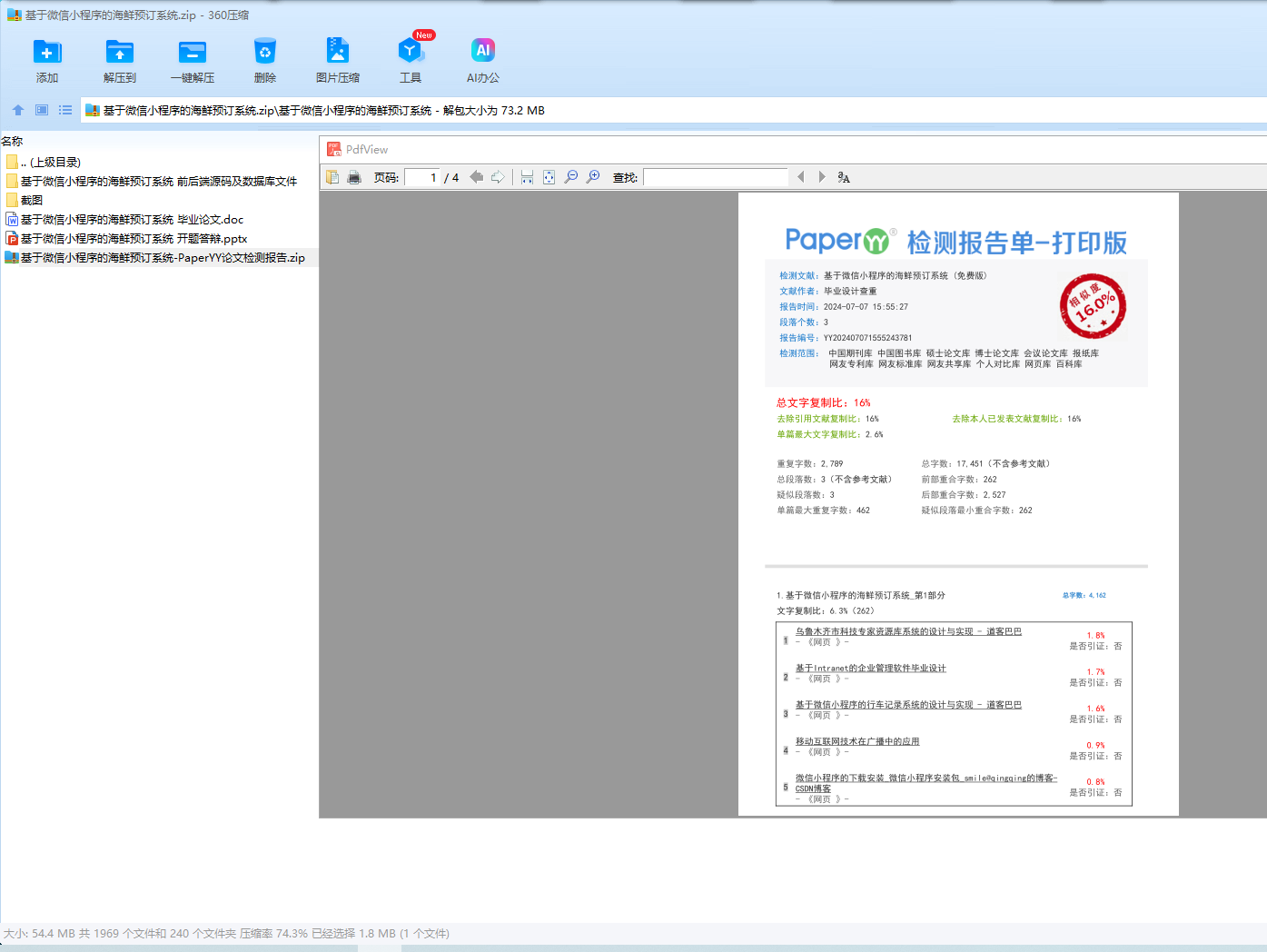The image size is (1267, 952).
Task: Find the previous search match
Action: [800, 177]
